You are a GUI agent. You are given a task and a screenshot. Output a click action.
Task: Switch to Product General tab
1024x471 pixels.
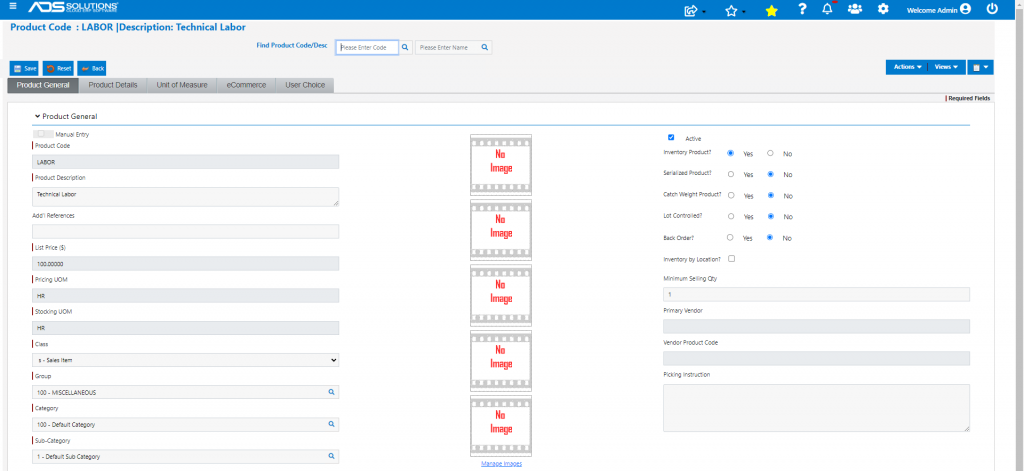[43, 85]
